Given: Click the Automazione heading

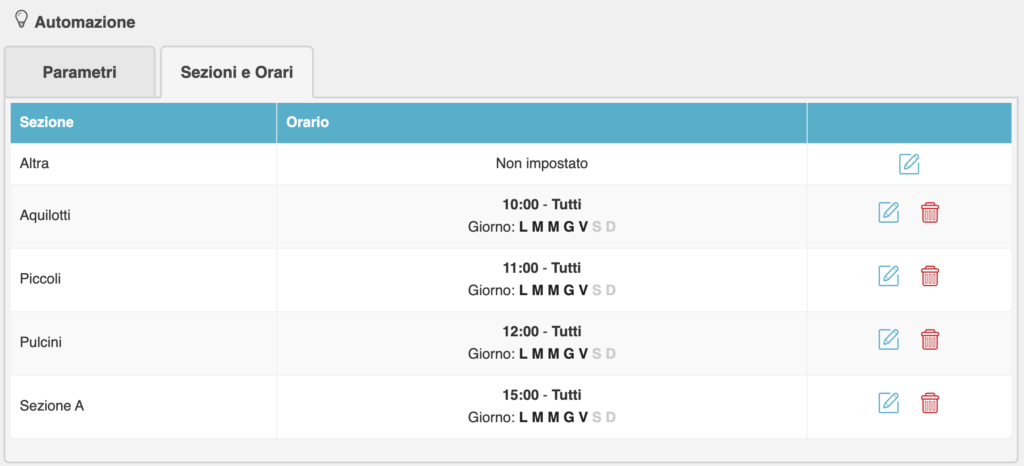Looking at the screenshot, I should pos(85,22).
